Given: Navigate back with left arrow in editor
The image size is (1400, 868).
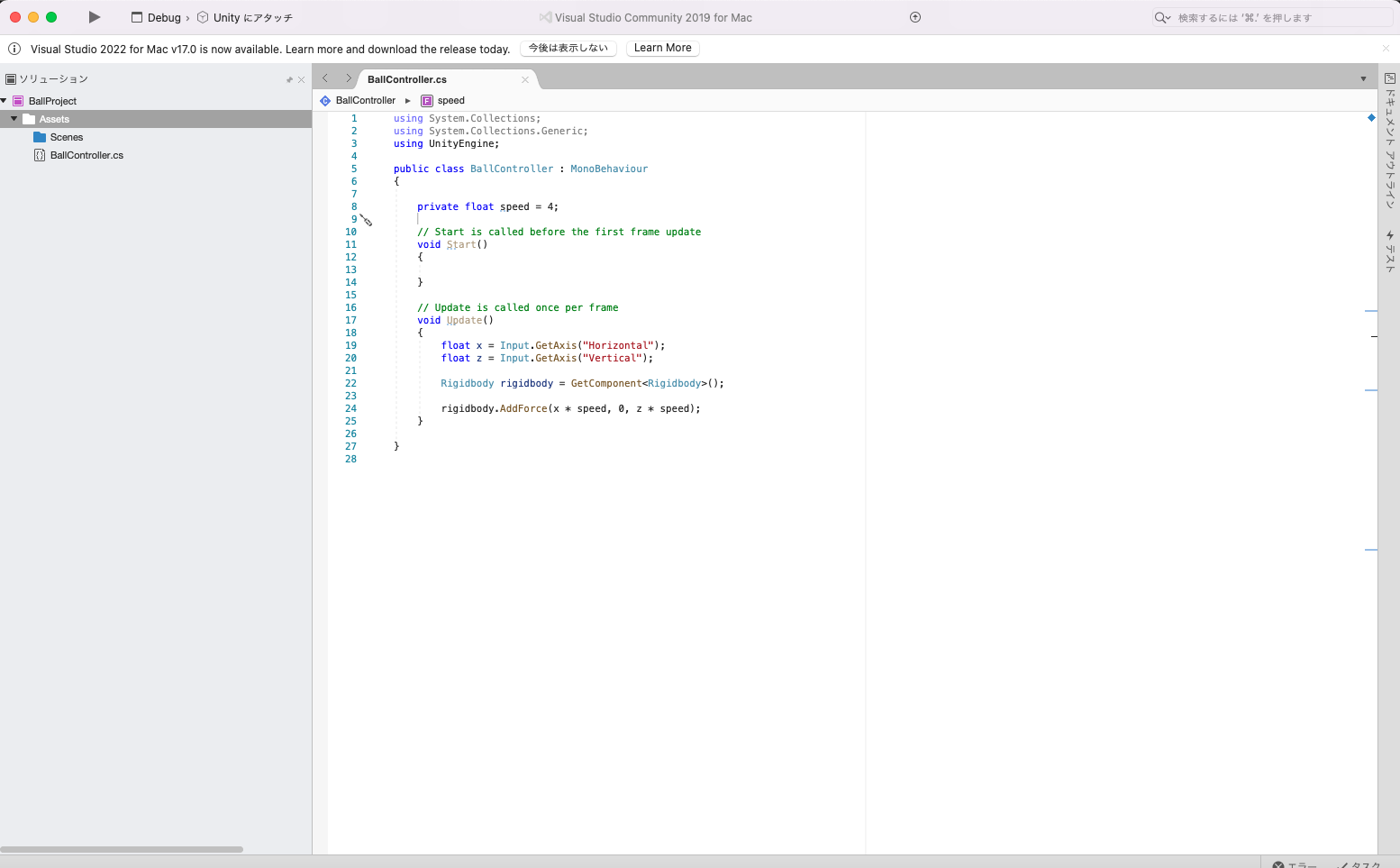Looking at the screenshot, I should point(325,78).
